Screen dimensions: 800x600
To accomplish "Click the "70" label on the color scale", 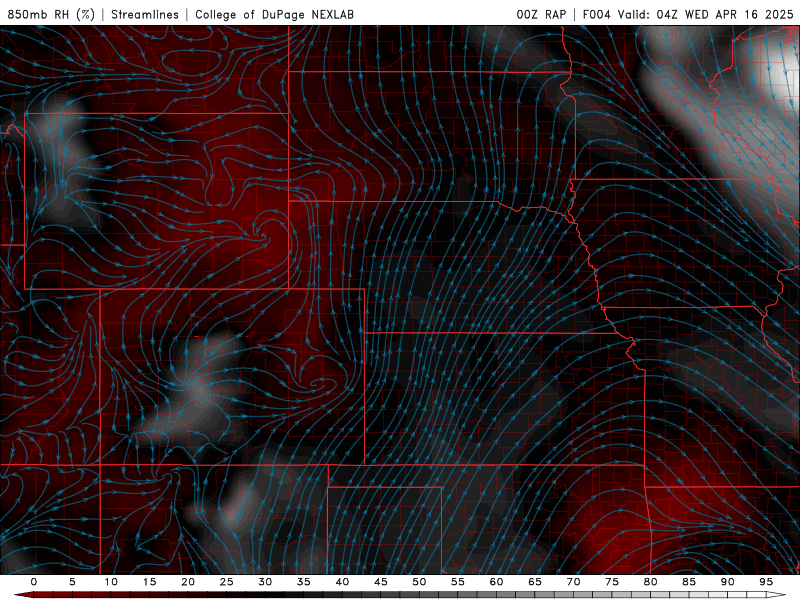I will (x=573, y=582).
